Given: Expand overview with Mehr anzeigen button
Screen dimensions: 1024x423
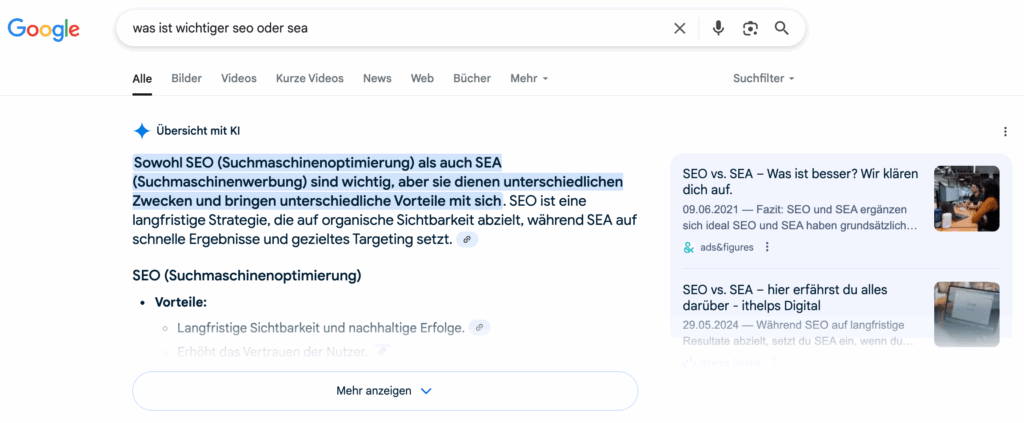Looking at the screenshot, I should [385, 391].
